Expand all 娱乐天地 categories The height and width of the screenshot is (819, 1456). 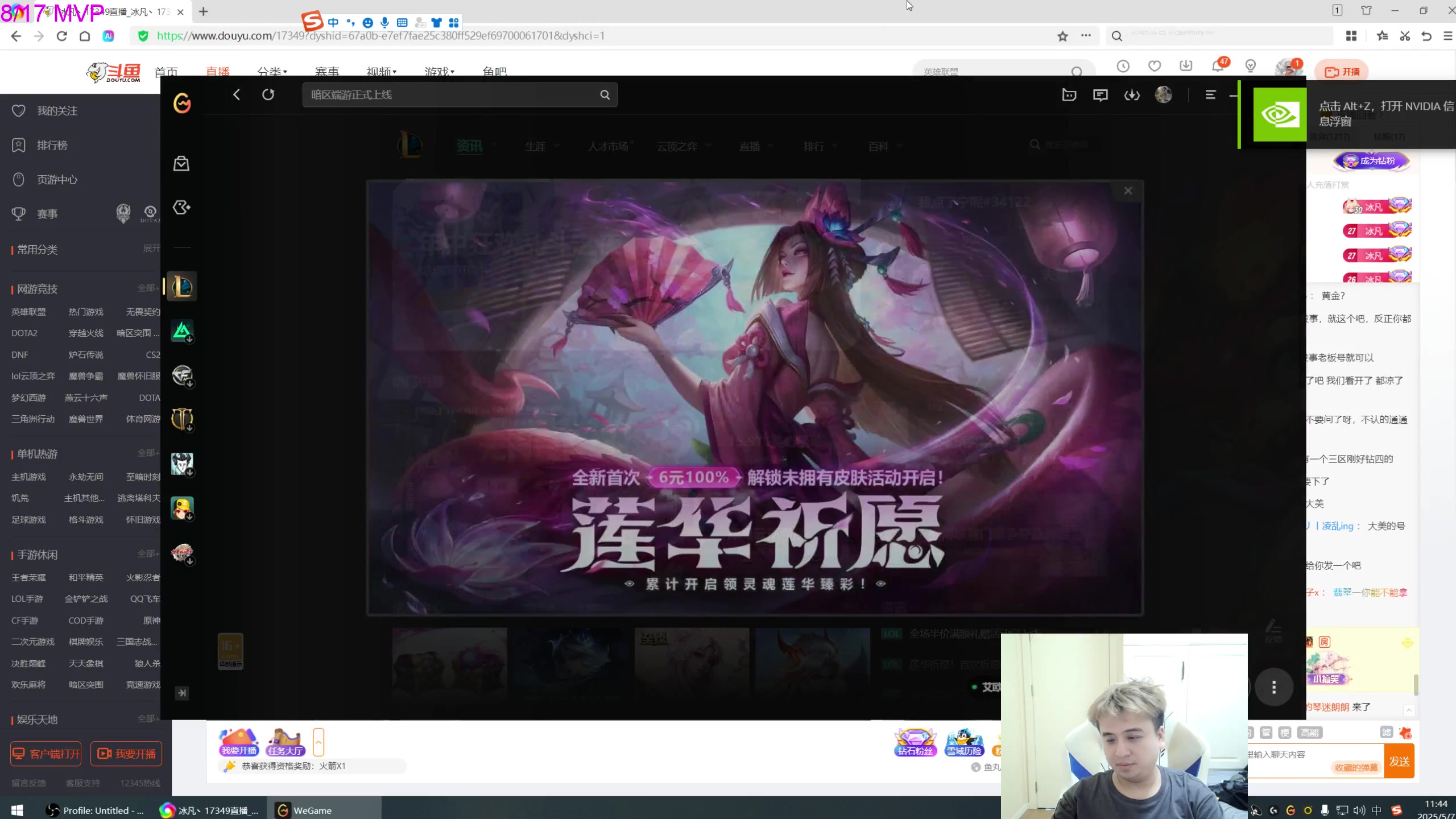coord(148,718)
